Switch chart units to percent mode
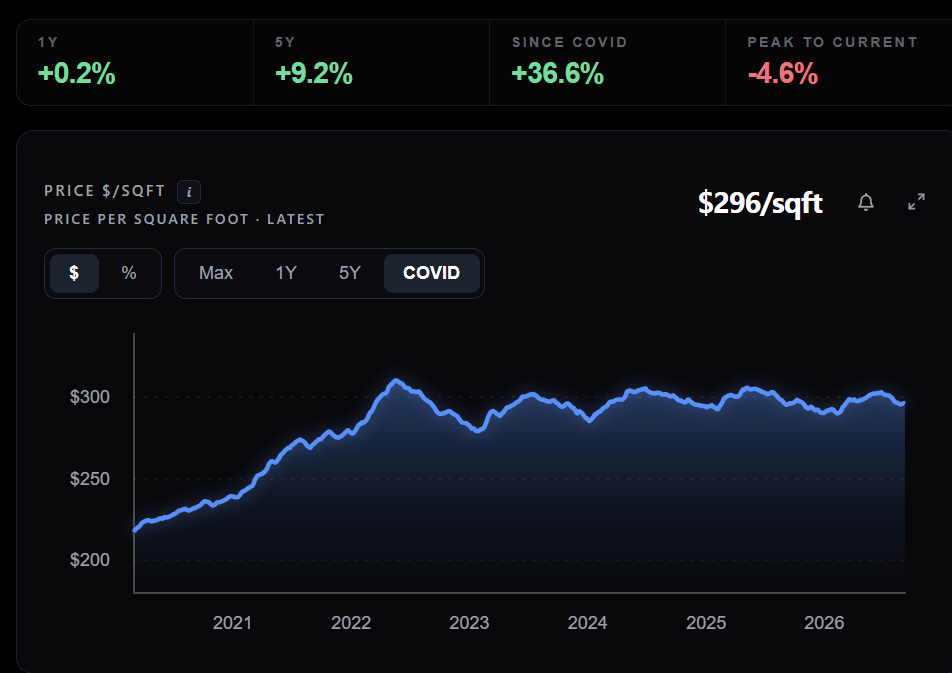Screen dimensions: 952x673 tap(129, 273)
